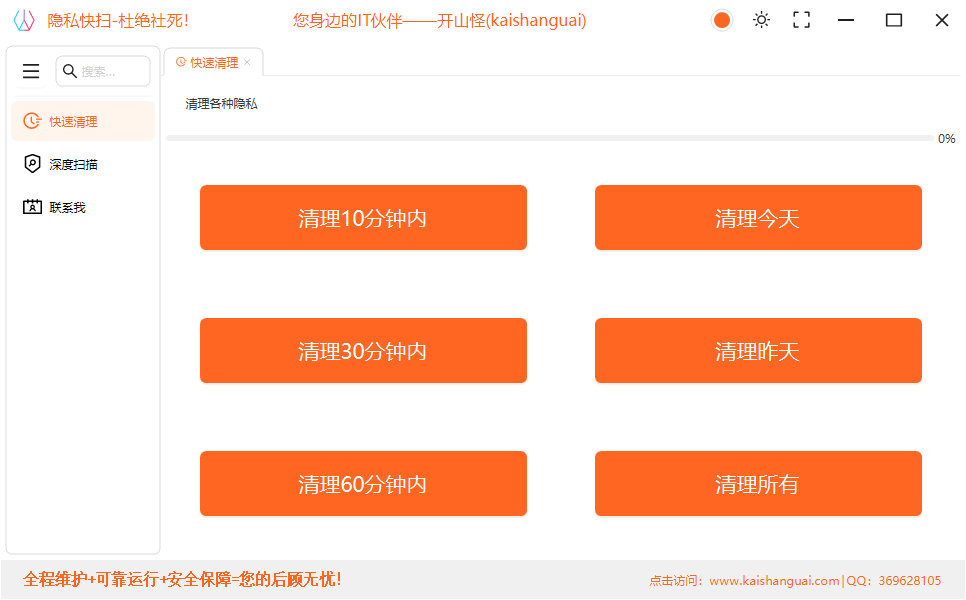Click title text 隐私快扫-杜绝社死!
966x600 pixels.
click(118, 21)
